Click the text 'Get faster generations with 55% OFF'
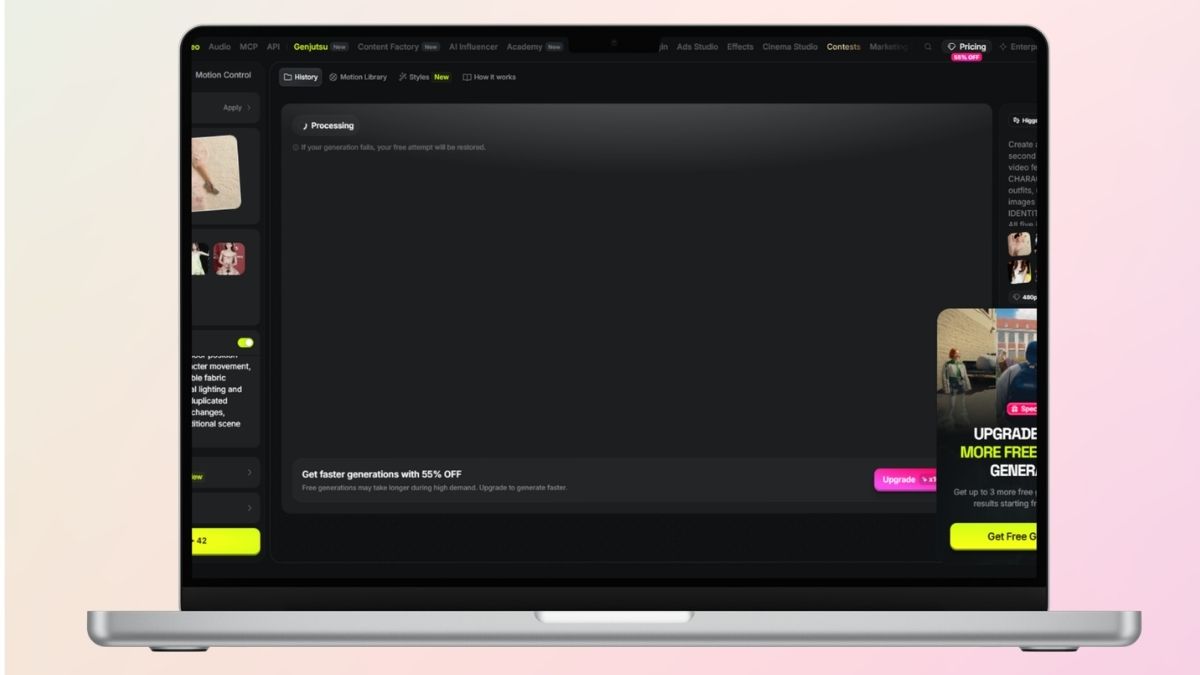Image resolution: width=1200 pixels, height=675 pixels. 382,474
